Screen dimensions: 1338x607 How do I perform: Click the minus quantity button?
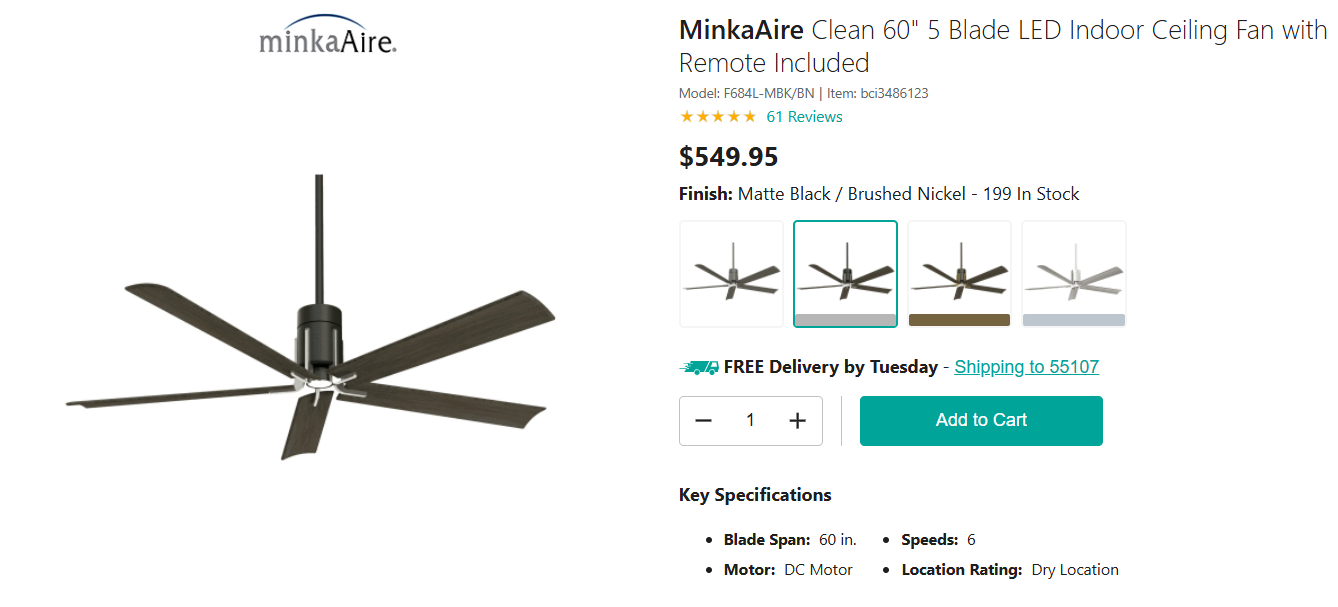click(704, 420)
